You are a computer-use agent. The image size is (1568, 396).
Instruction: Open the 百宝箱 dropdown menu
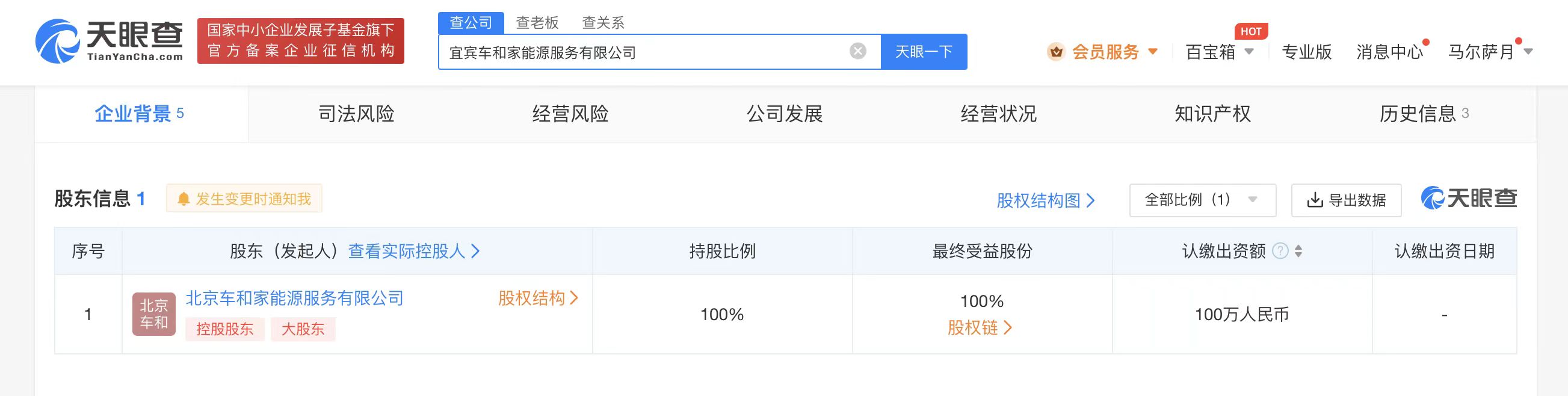point(1220,52)
